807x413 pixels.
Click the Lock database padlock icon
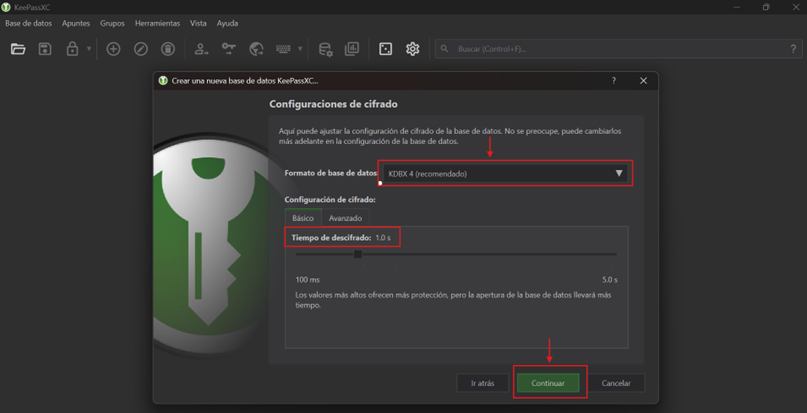coord(73,49)
